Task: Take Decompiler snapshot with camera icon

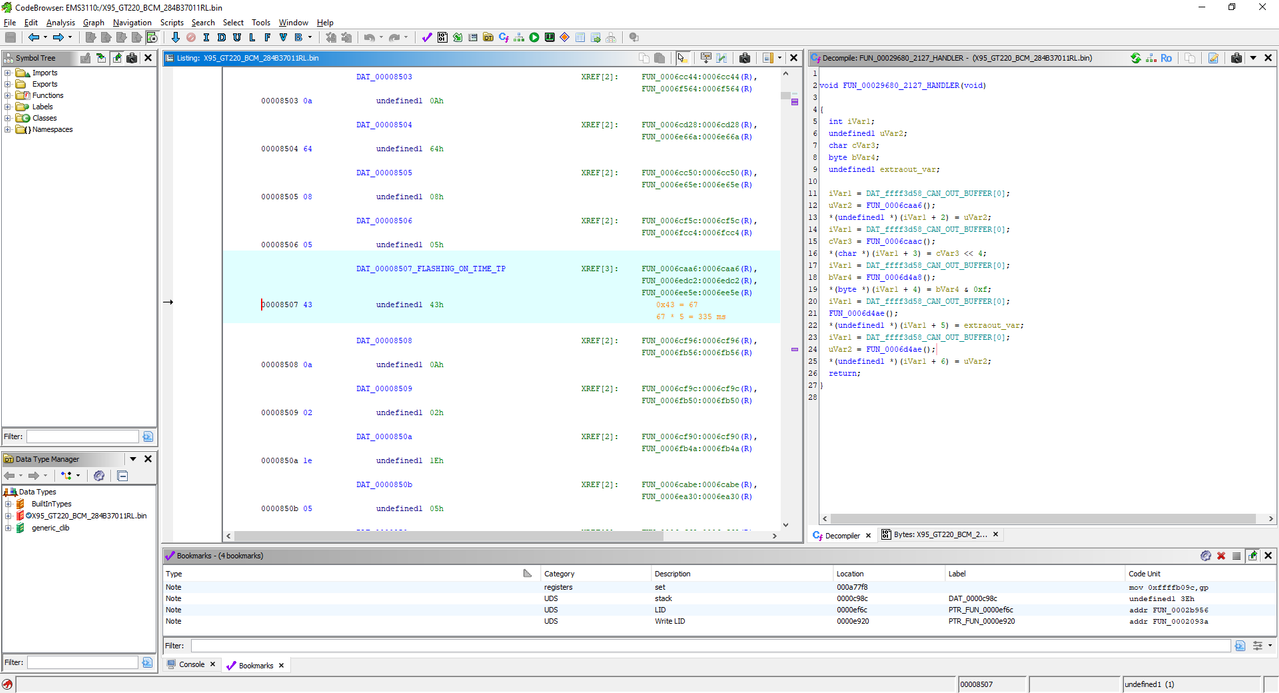Action: [1236, 58]
